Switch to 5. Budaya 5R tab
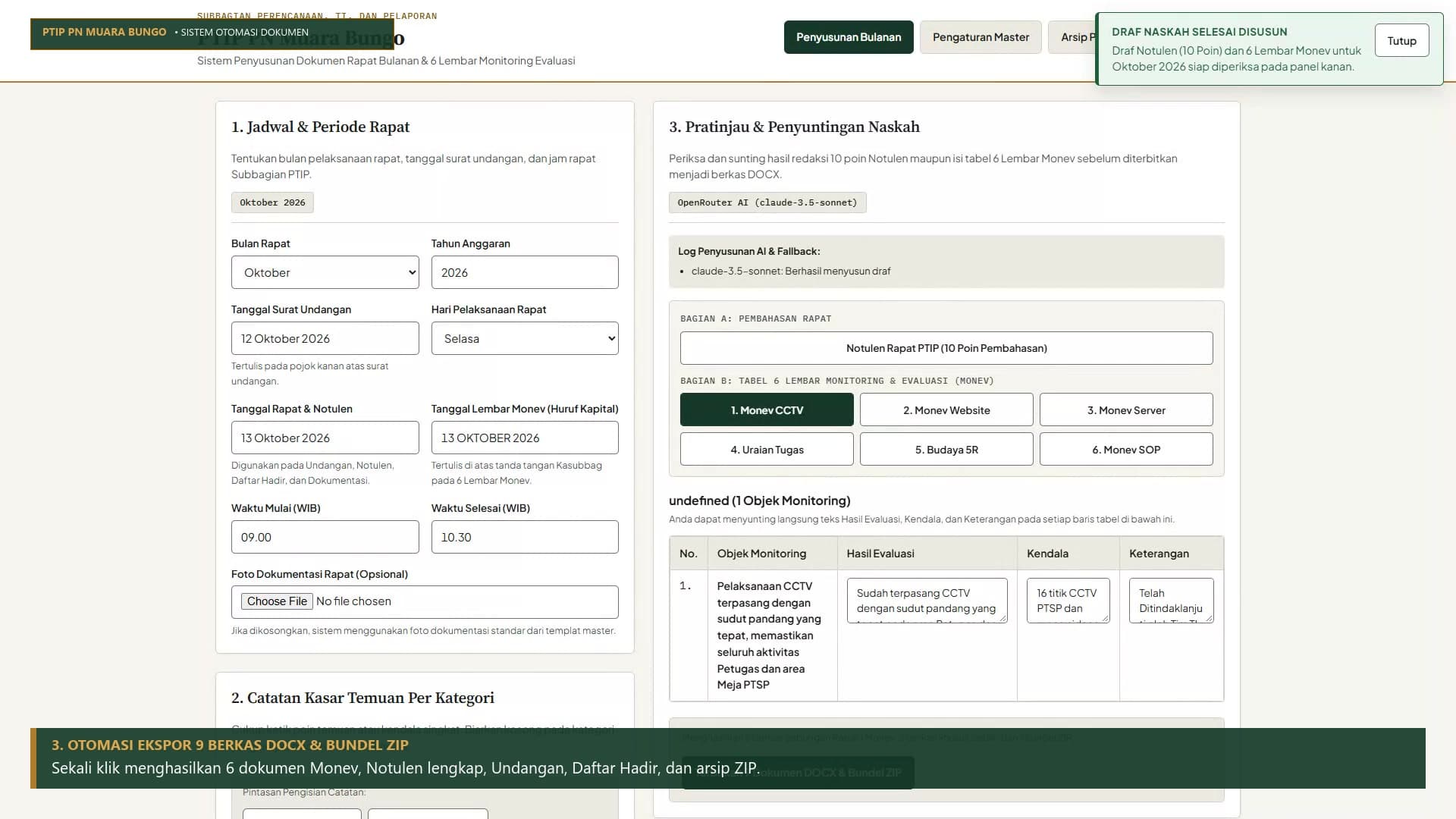Screen dimensions: 1456x819 pos(946,449)
